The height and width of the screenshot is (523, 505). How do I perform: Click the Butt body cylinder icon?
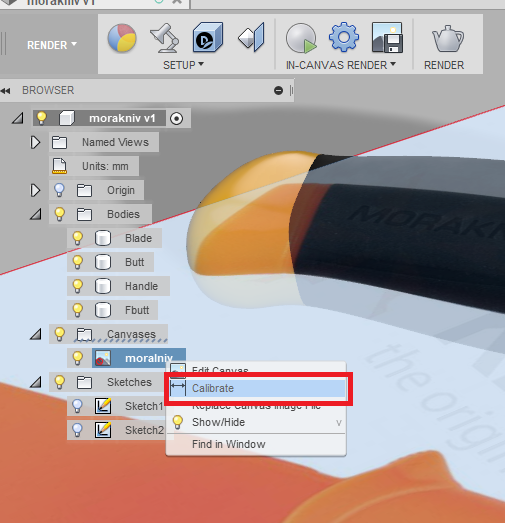pyautogui.click(x=103, y=262)
